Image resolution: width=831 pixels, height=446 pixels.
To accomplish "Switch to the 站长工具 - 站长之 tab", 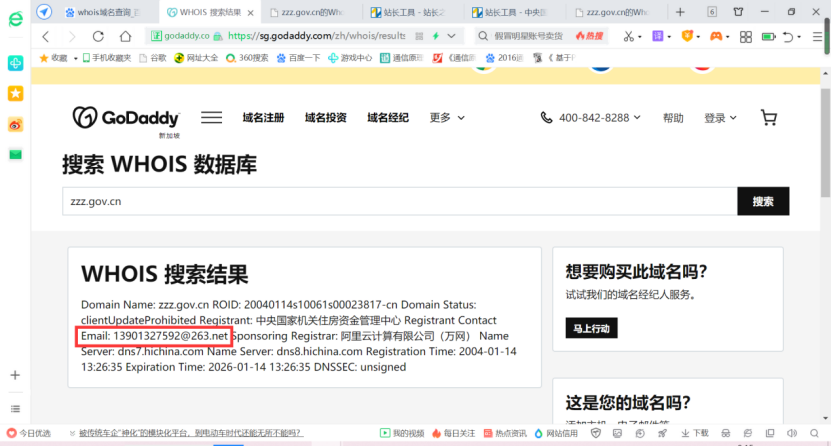I will 413,12.
